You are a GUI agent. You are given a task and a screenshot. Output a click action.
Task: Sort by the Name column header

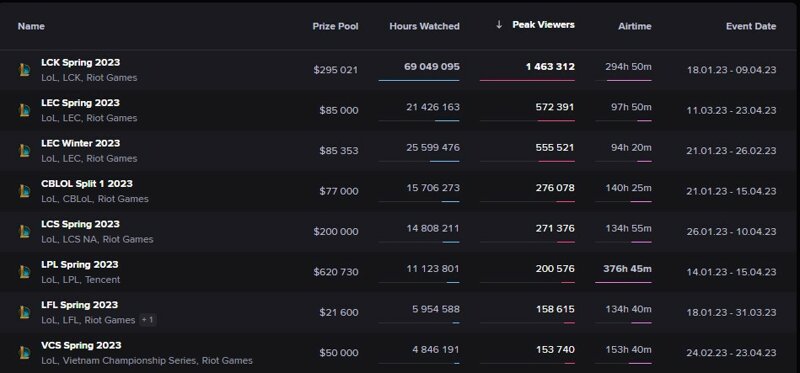pyautogui.click(x=31, y=26)
